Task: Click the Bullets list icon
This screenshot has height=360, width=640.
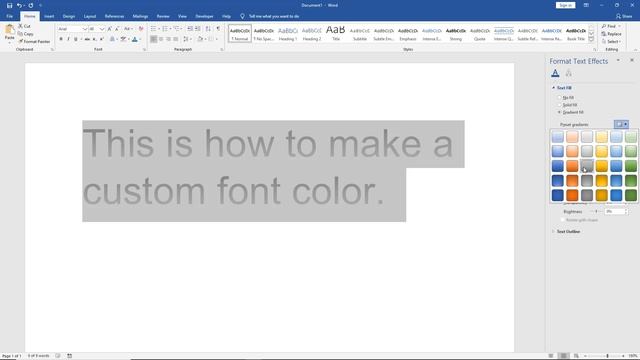Action: (x=153, y=29)
